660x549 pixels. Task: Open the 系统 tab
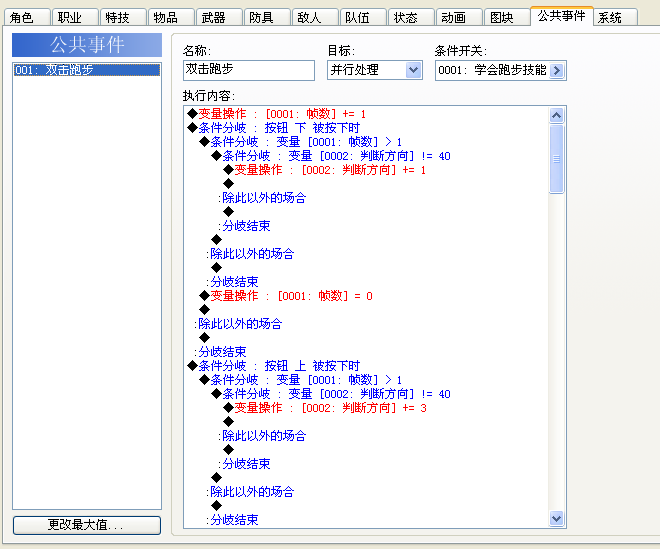click(615, 17)
